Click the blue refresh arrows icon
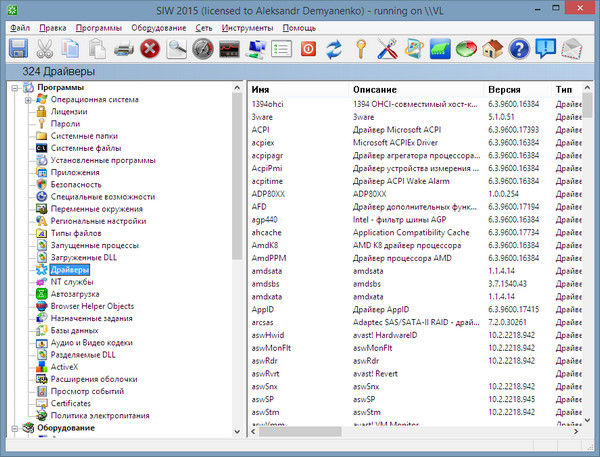Image resolution: width=600 pixels, height=457 pixels. 335,47
